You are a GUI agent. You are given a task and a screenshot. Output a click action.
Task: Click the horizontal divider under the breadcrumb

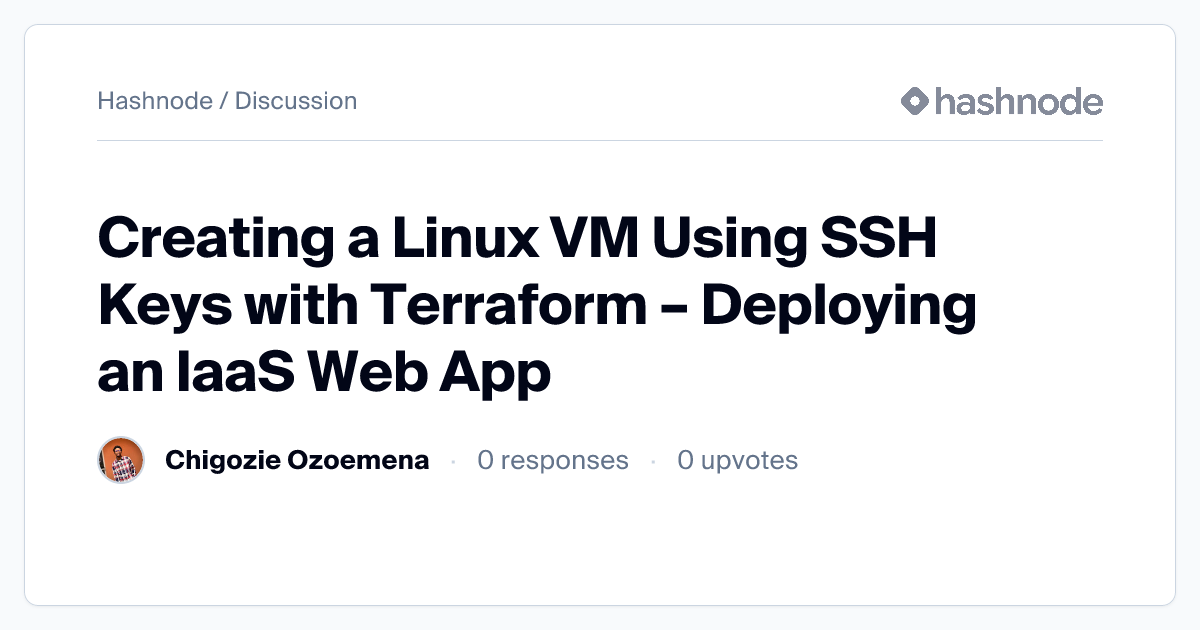click(600, 141)
